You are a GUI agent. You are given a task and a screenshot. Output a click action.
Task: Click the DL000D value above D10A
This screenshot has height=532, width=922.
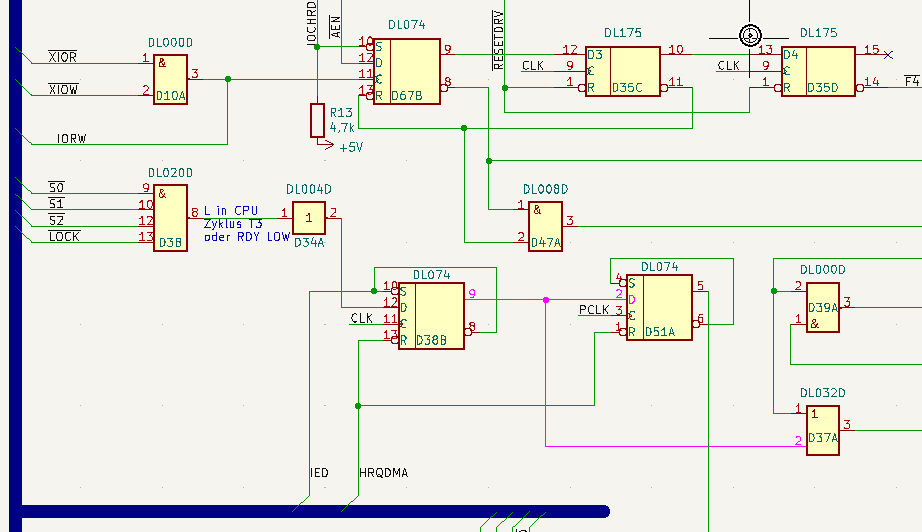pos(171,43)
